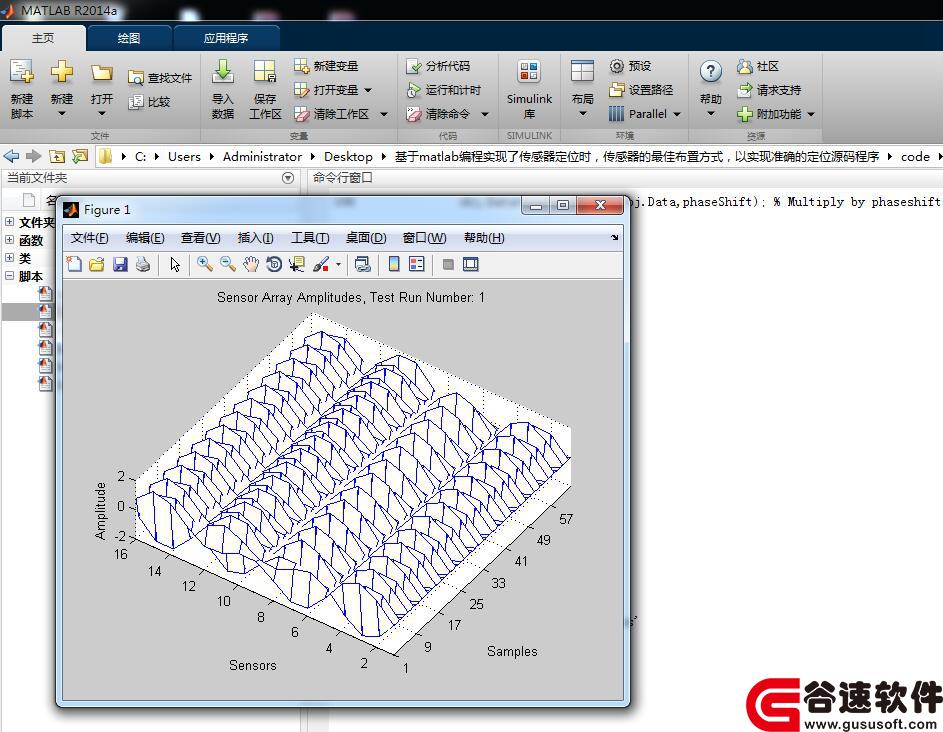Open Brush tool color dropdown arrow

[x=339, y=265]
